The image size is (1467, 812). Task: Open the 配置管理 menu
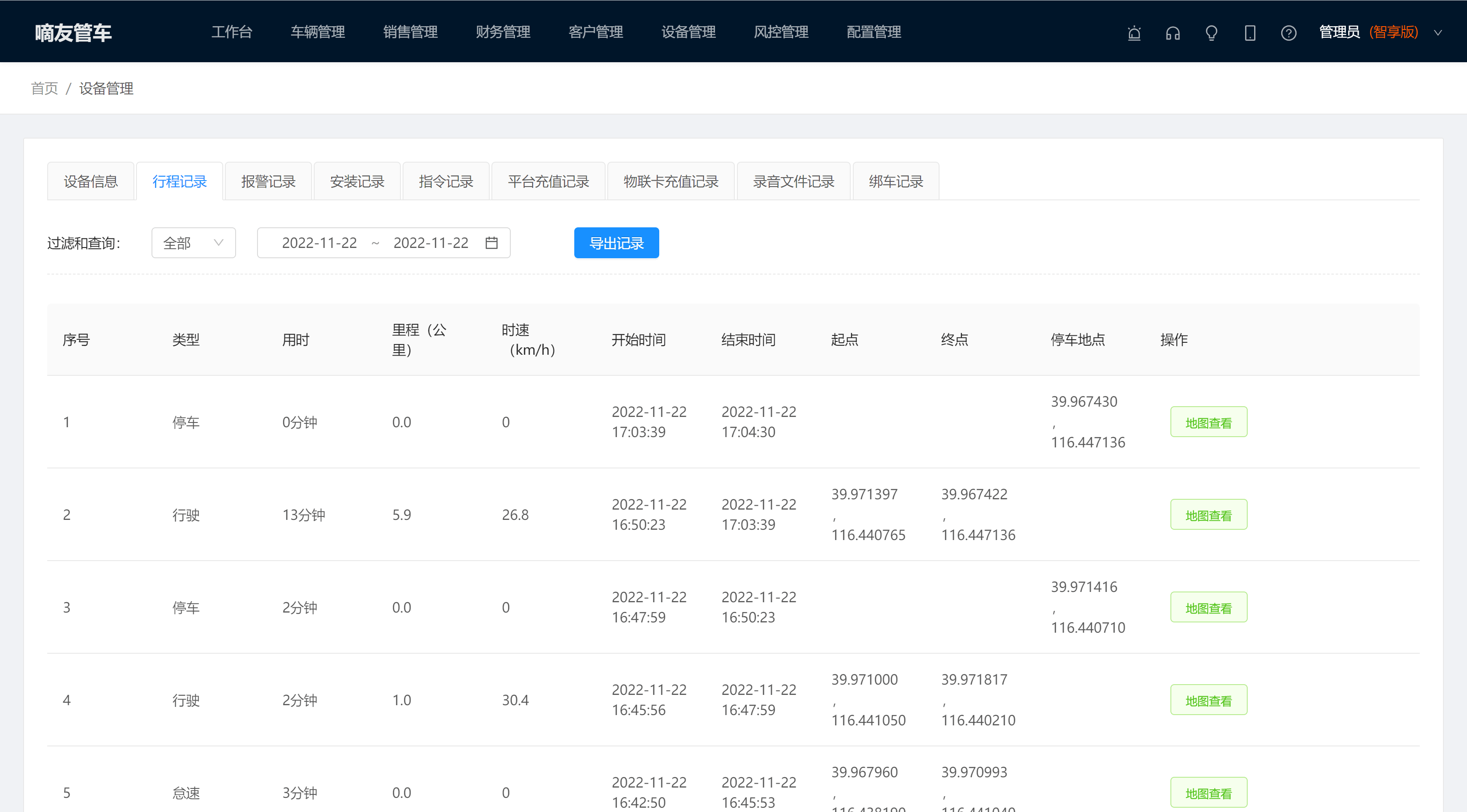(874, 32)
